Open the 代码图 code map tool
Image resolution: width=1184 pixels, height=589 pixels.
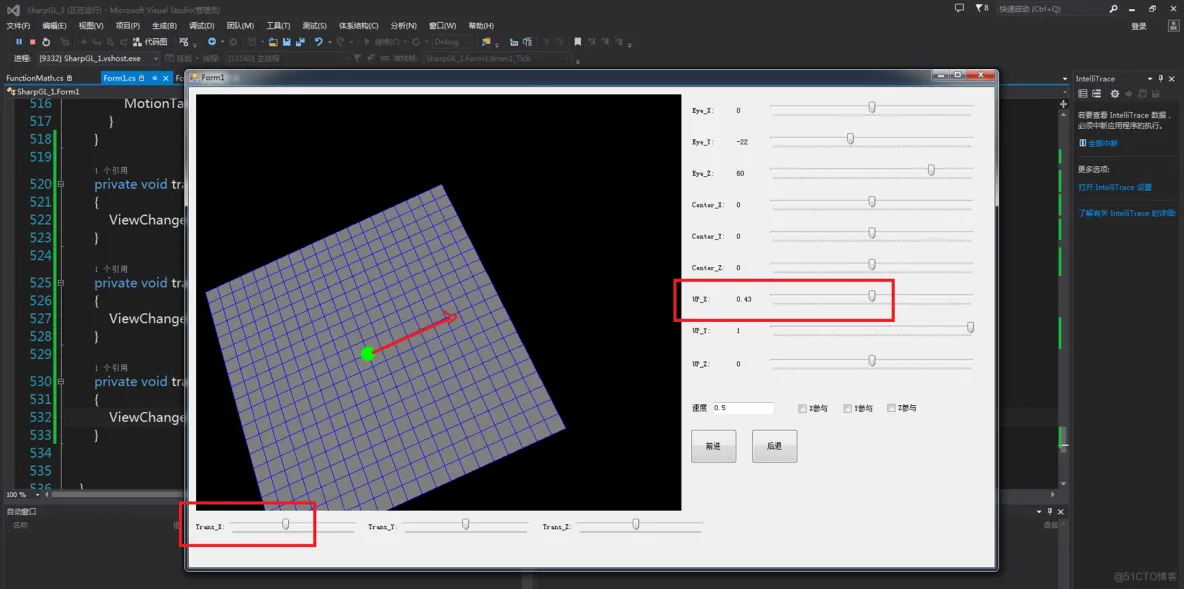click(x=150, y=42)
